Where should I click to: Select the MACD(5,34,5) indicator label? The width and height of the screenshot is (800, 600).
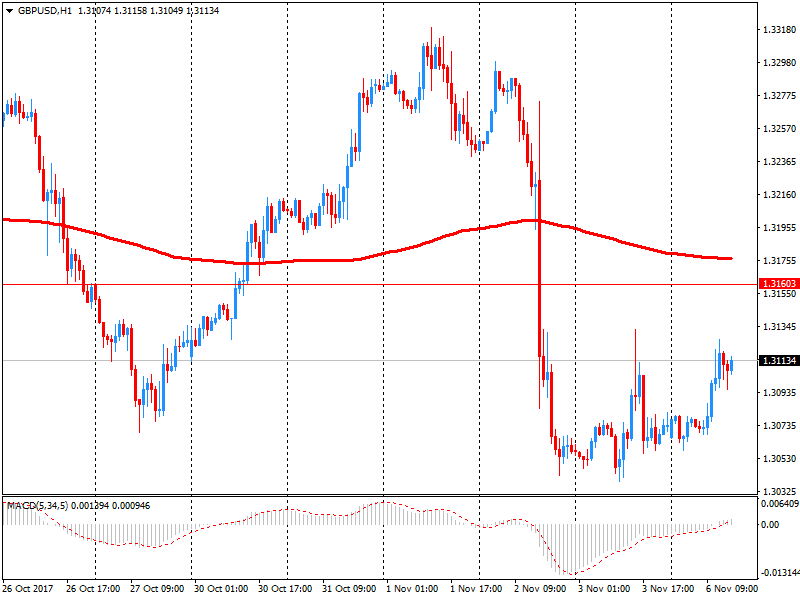(x=37, y=506)
